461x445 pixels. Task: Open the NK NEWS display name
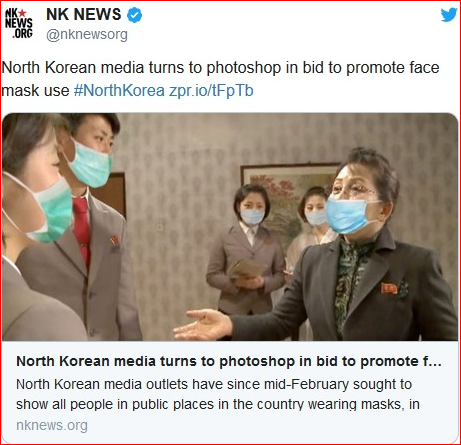(x=84, y=15)
